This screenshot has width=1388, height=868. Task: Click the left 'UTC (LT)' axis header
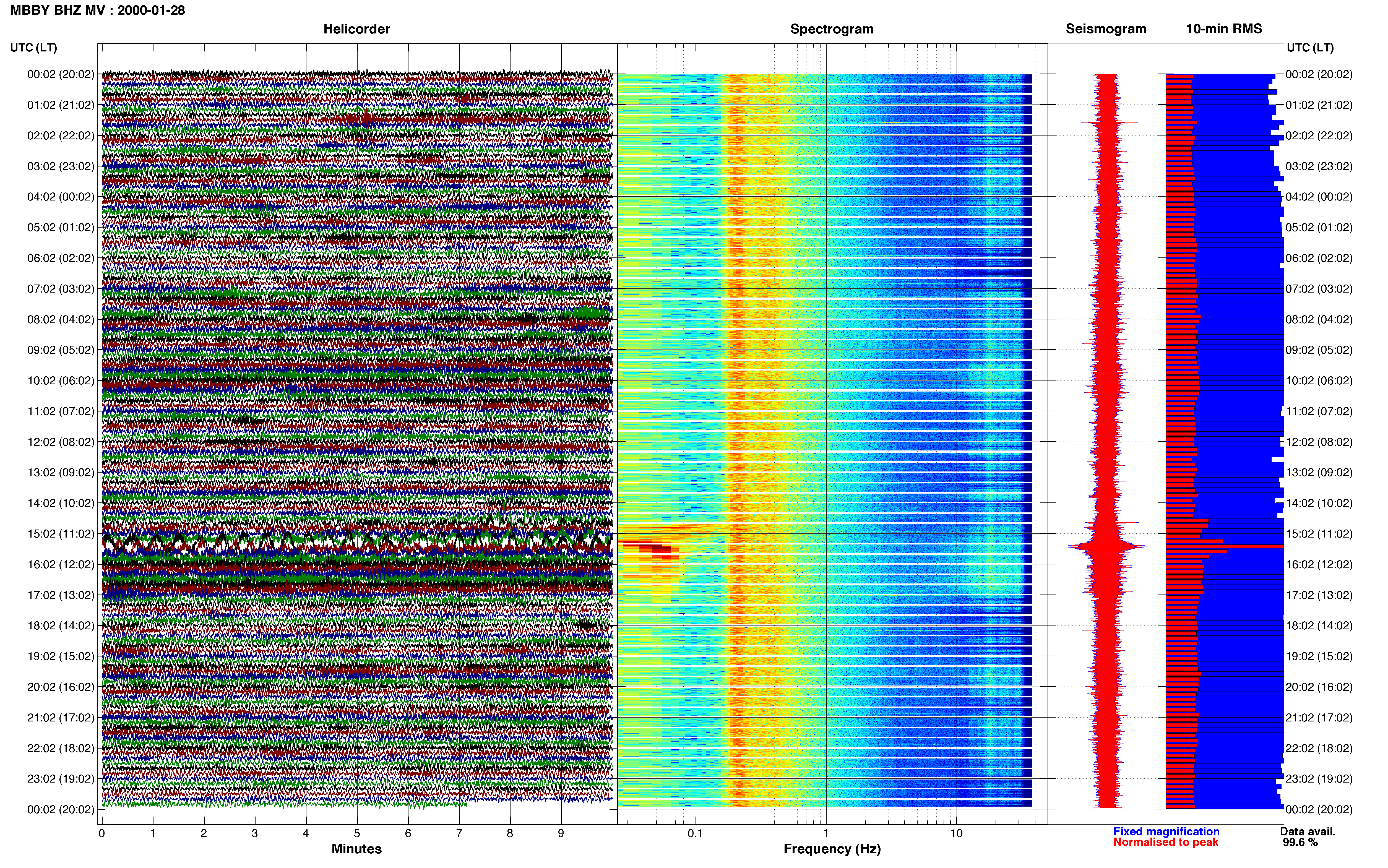click(34, 48)
